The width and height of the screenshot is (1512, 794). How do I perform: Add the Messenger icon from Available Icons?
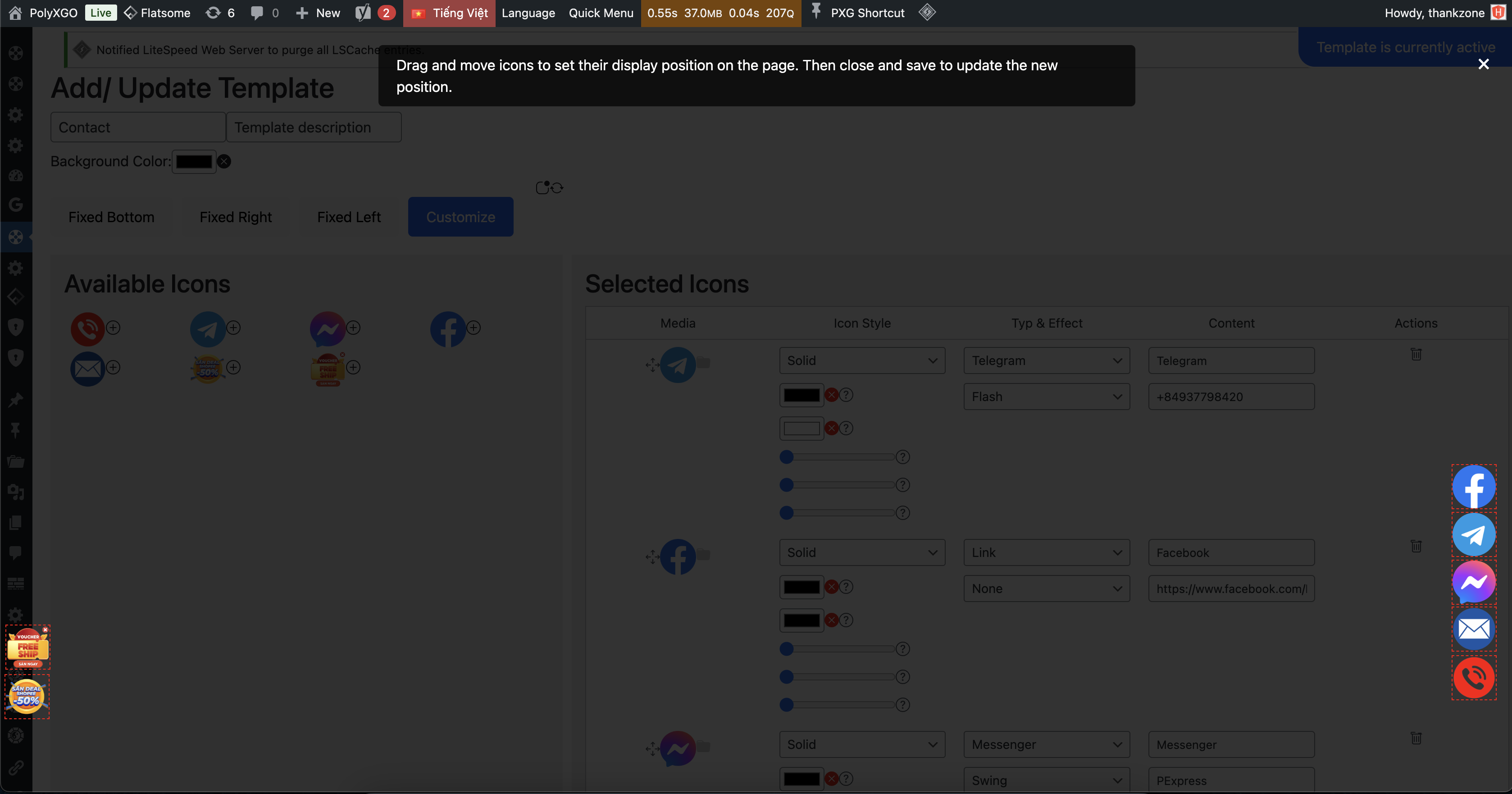click(353, 328)
